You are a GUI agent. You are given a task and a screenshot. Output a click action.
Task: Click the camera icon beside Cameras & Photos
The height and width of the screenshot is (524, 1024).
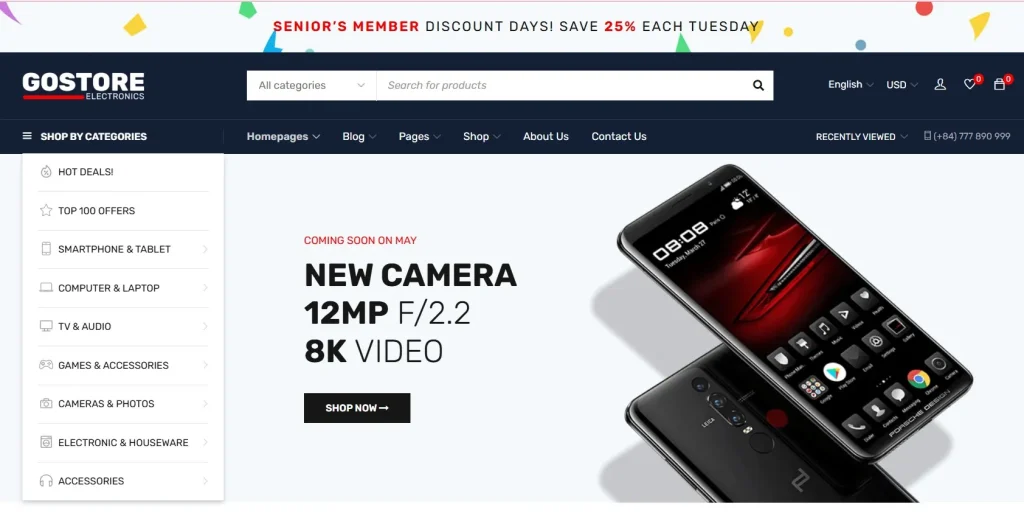46,404
